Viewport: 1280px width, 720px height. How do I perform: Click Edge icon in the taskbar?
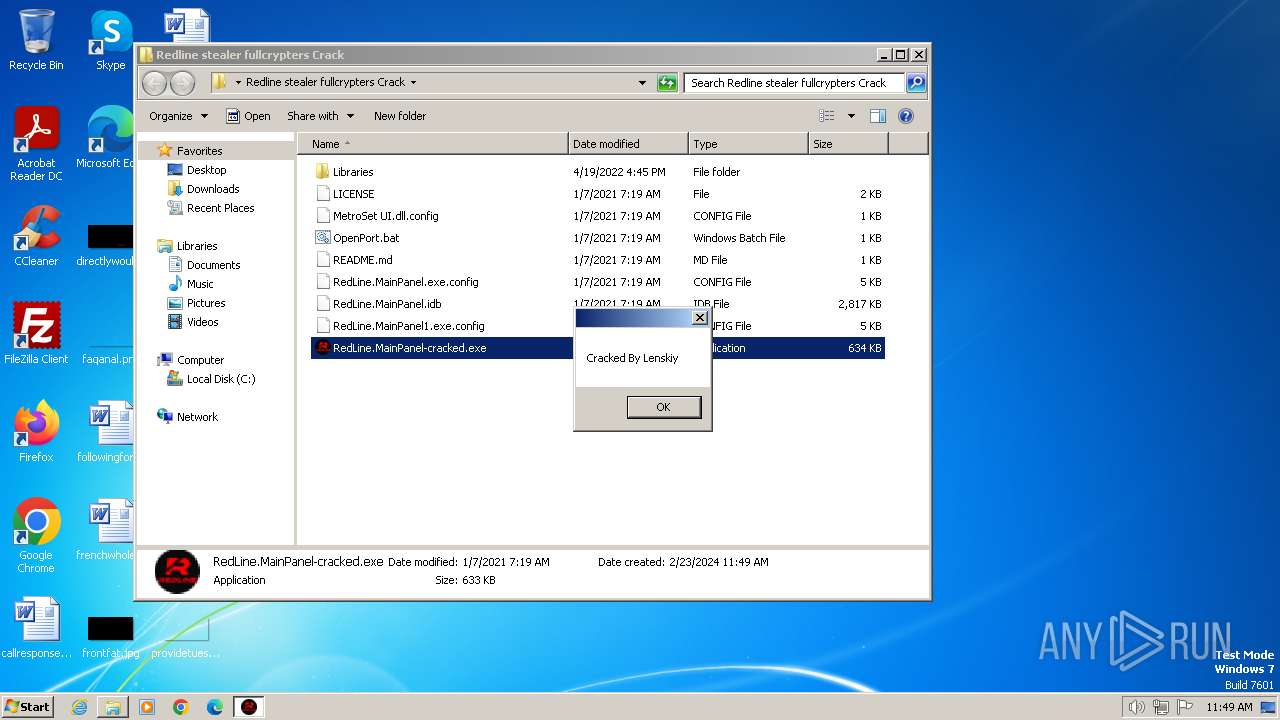pos(215,707)
